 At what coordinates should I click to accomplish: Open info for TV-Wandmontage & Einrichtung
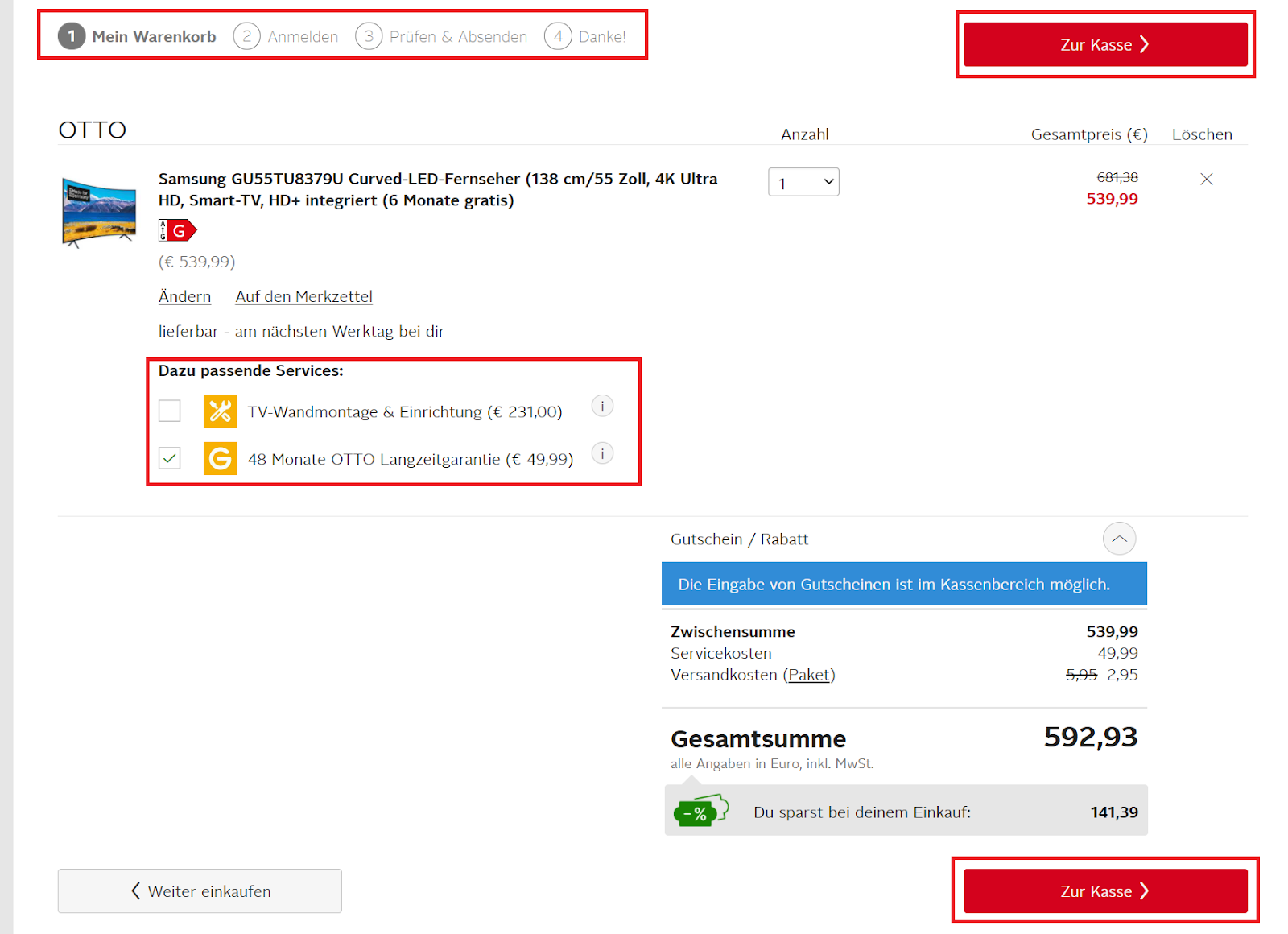tap(602, 406)
